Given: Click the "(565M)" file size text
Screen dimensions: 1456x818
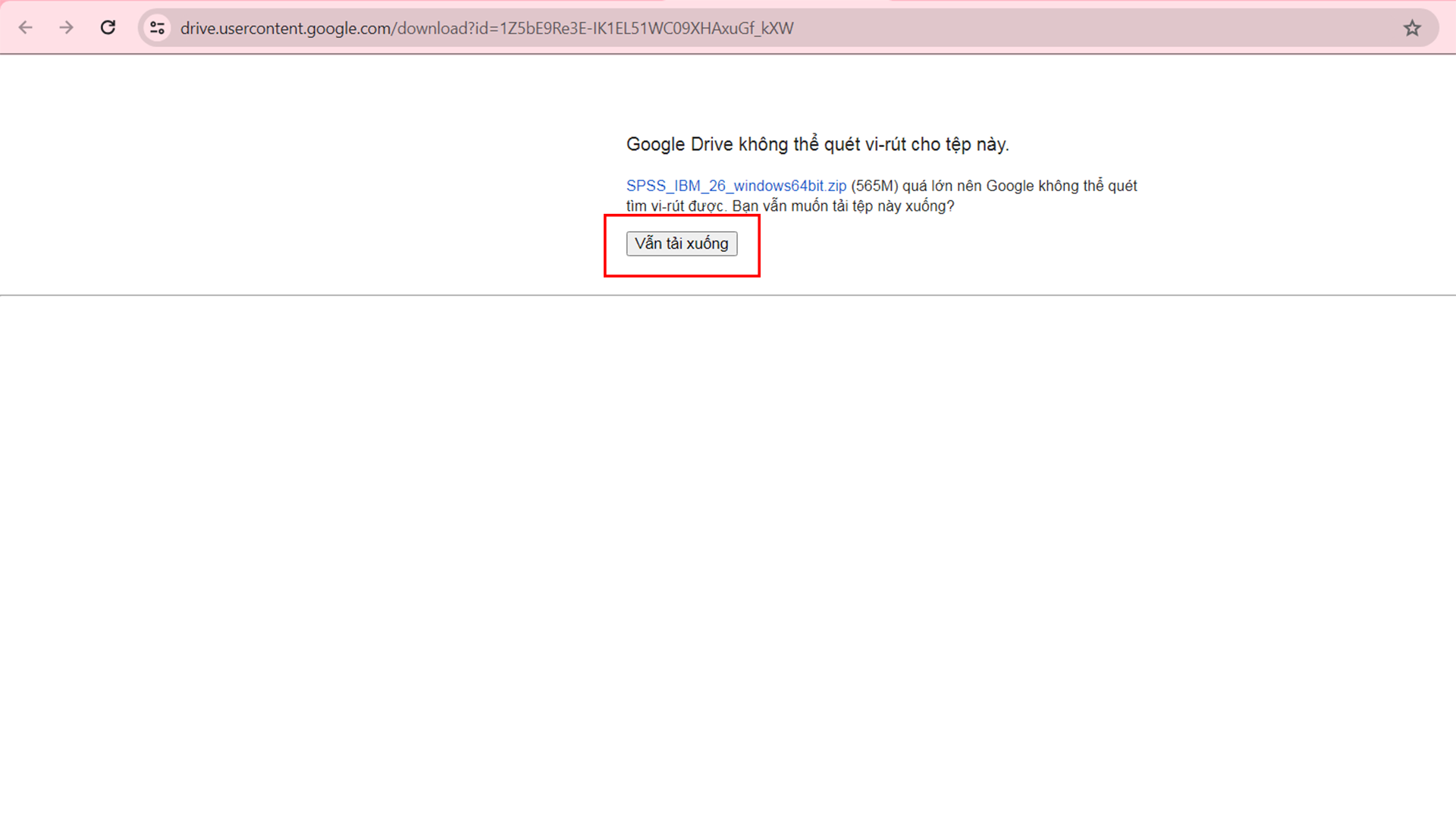Looking at the screenshot, I should (874, 186).
